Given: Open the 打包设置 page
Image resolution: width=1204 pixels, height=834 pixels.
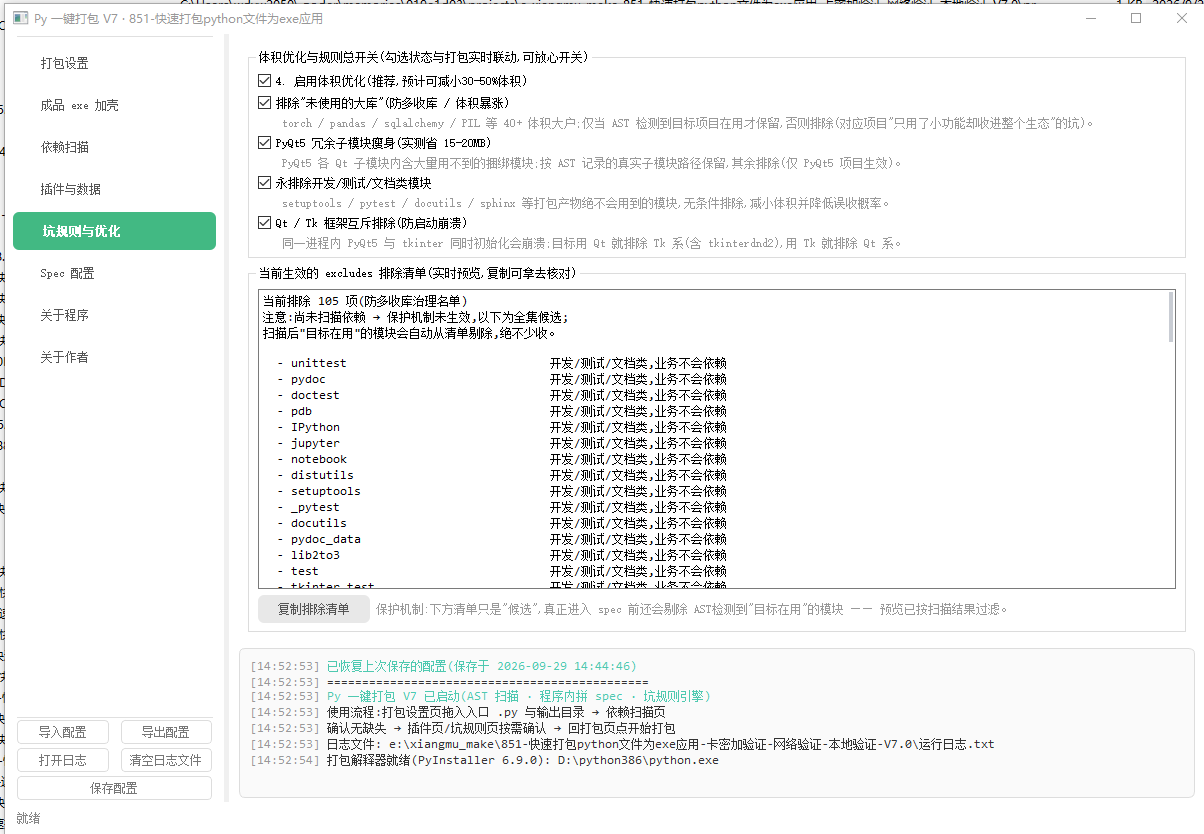Looking at the screenshot, I should coord(114,63).
